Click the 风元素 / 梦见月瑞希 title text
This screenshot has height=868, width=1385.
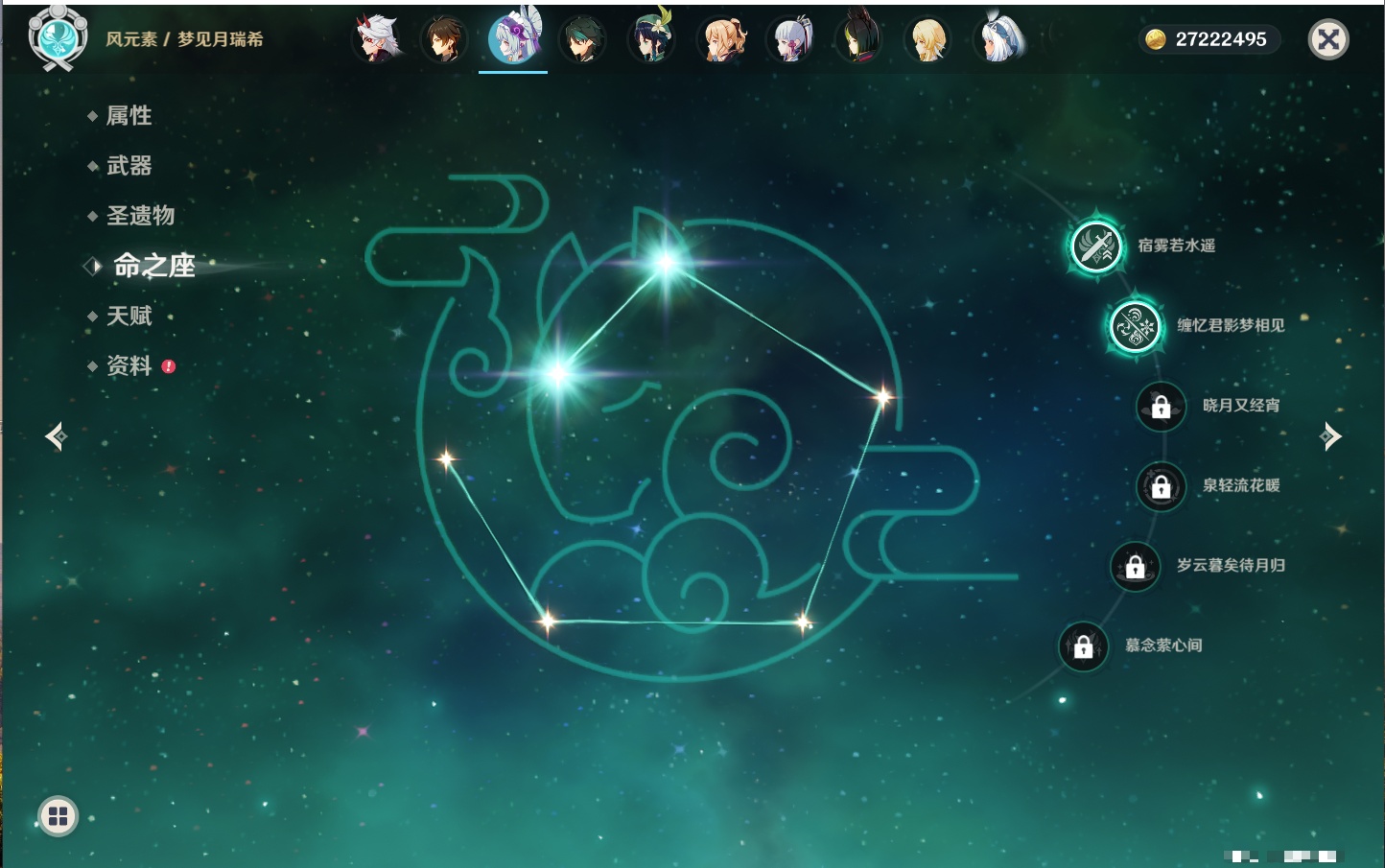point(184,39)
